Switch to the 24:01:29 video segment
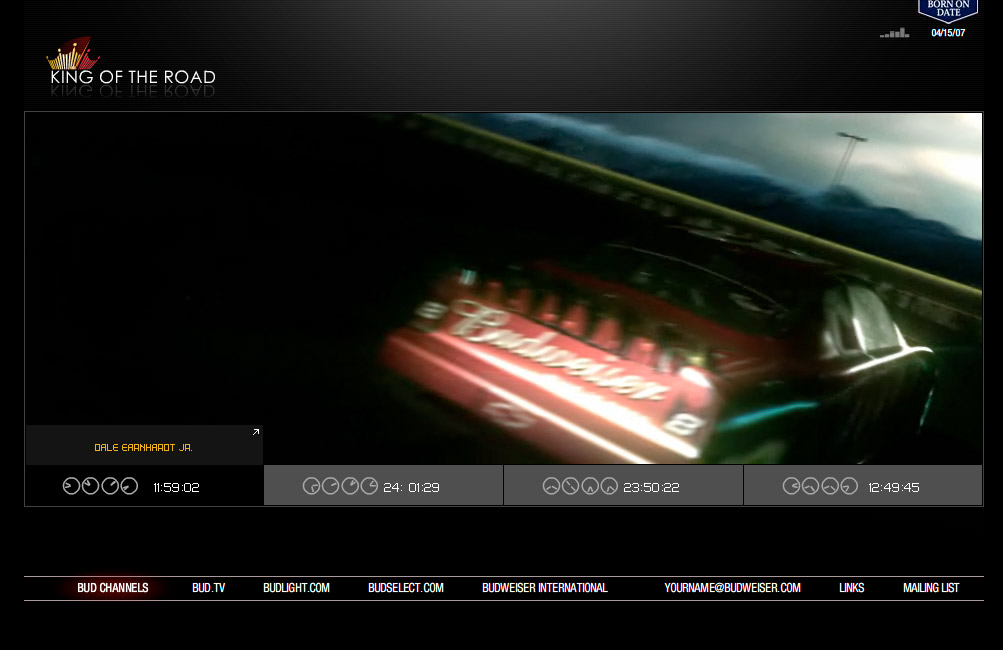Screen dimensions: 1003x650 411,488
